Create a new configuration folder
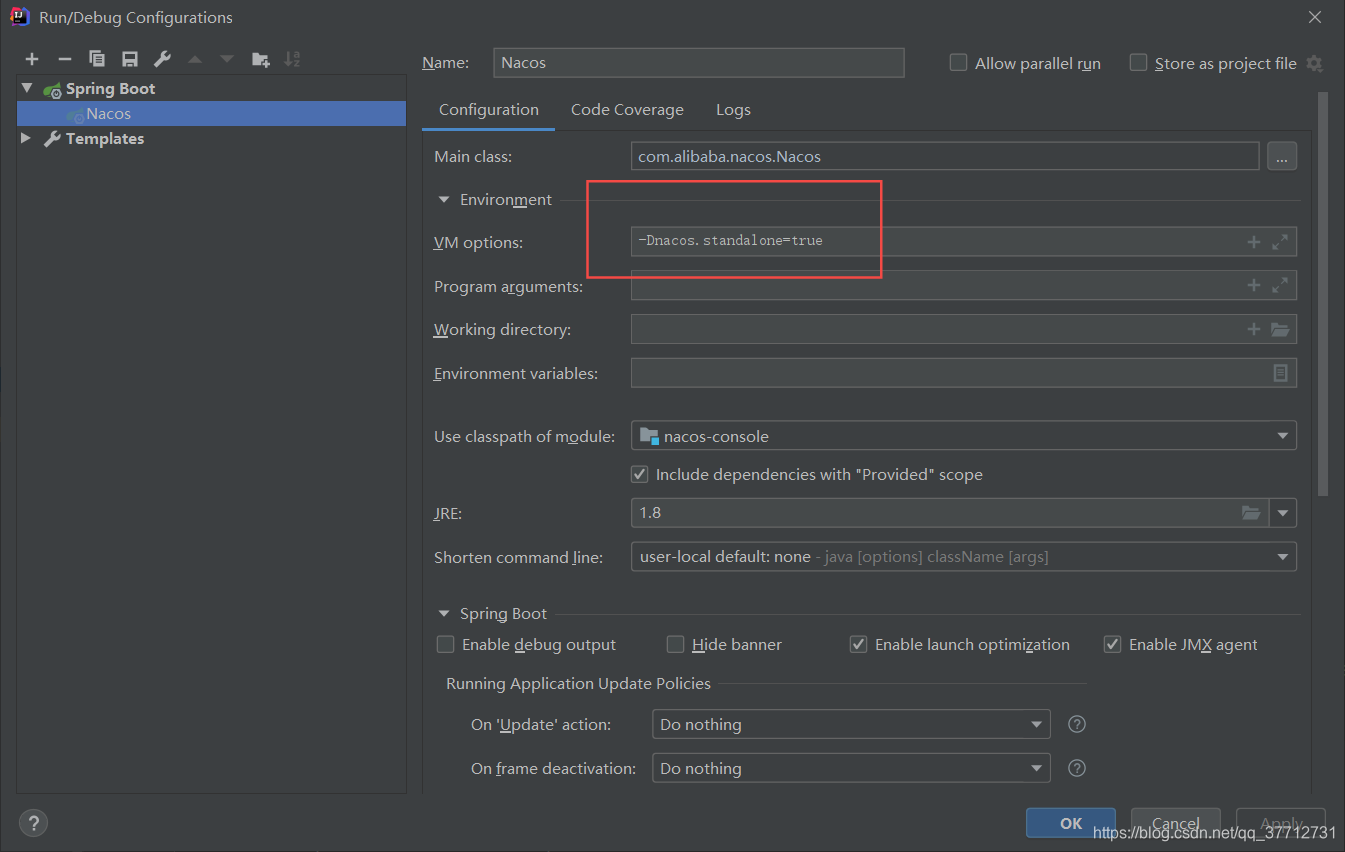Image resolution: width=1345 pixels, height=852 pixels. coord(260,60)
